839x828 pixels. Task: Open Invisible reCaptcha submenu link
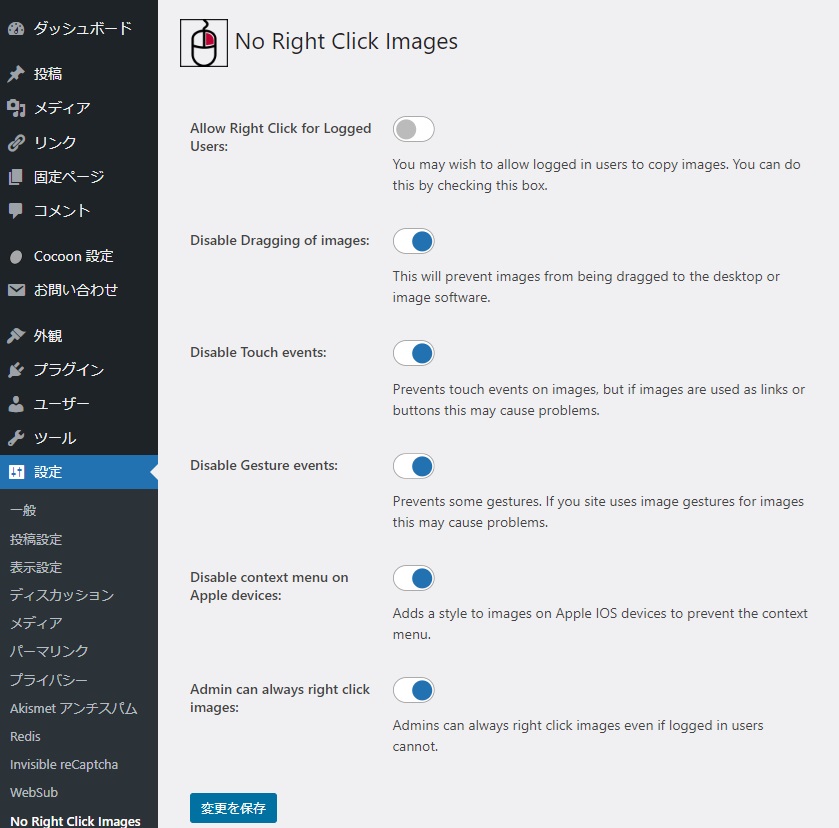(x=64, y=764)
